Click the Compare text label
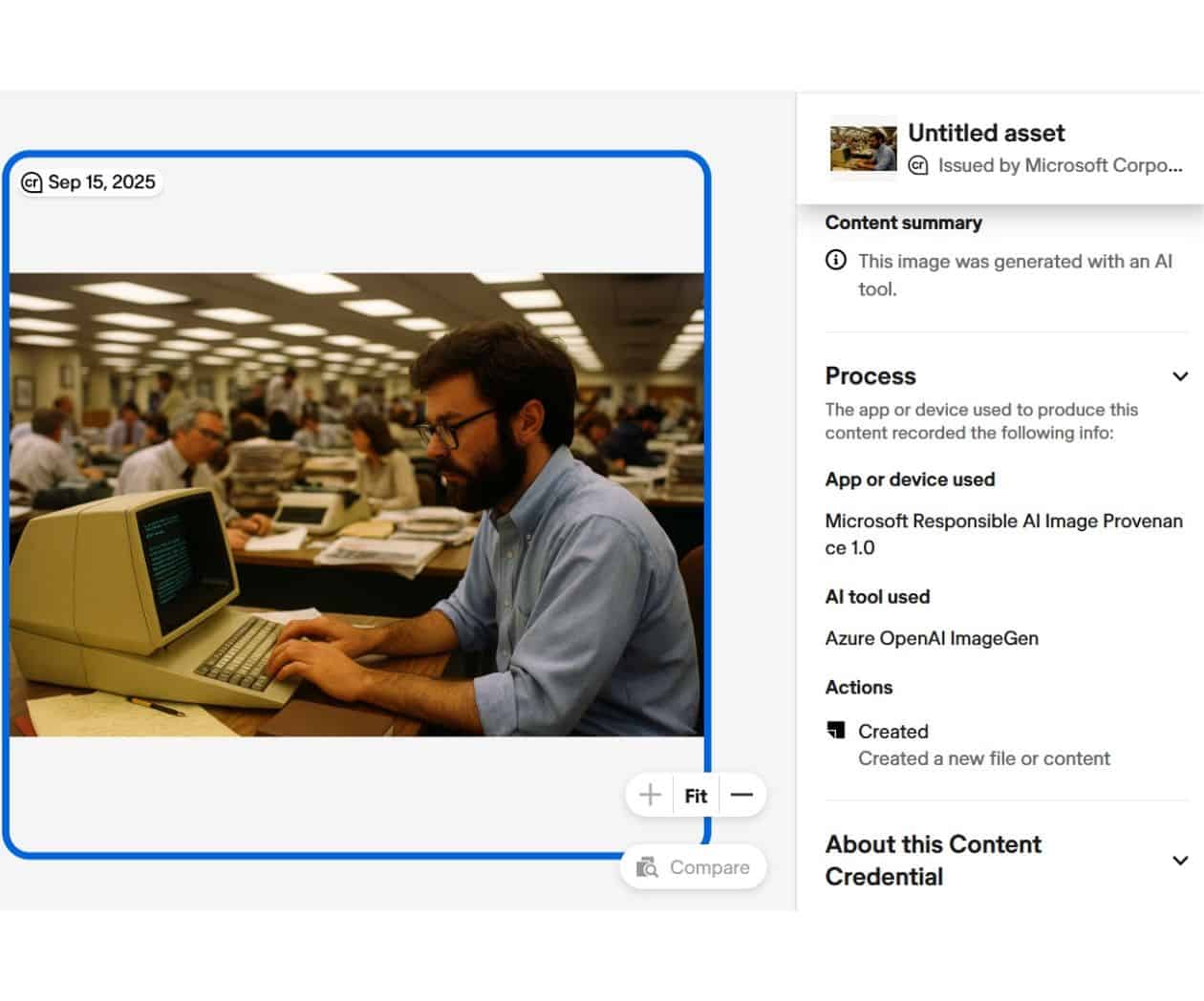Screen dimensions: 1204x1001 (x=709, y=867)
